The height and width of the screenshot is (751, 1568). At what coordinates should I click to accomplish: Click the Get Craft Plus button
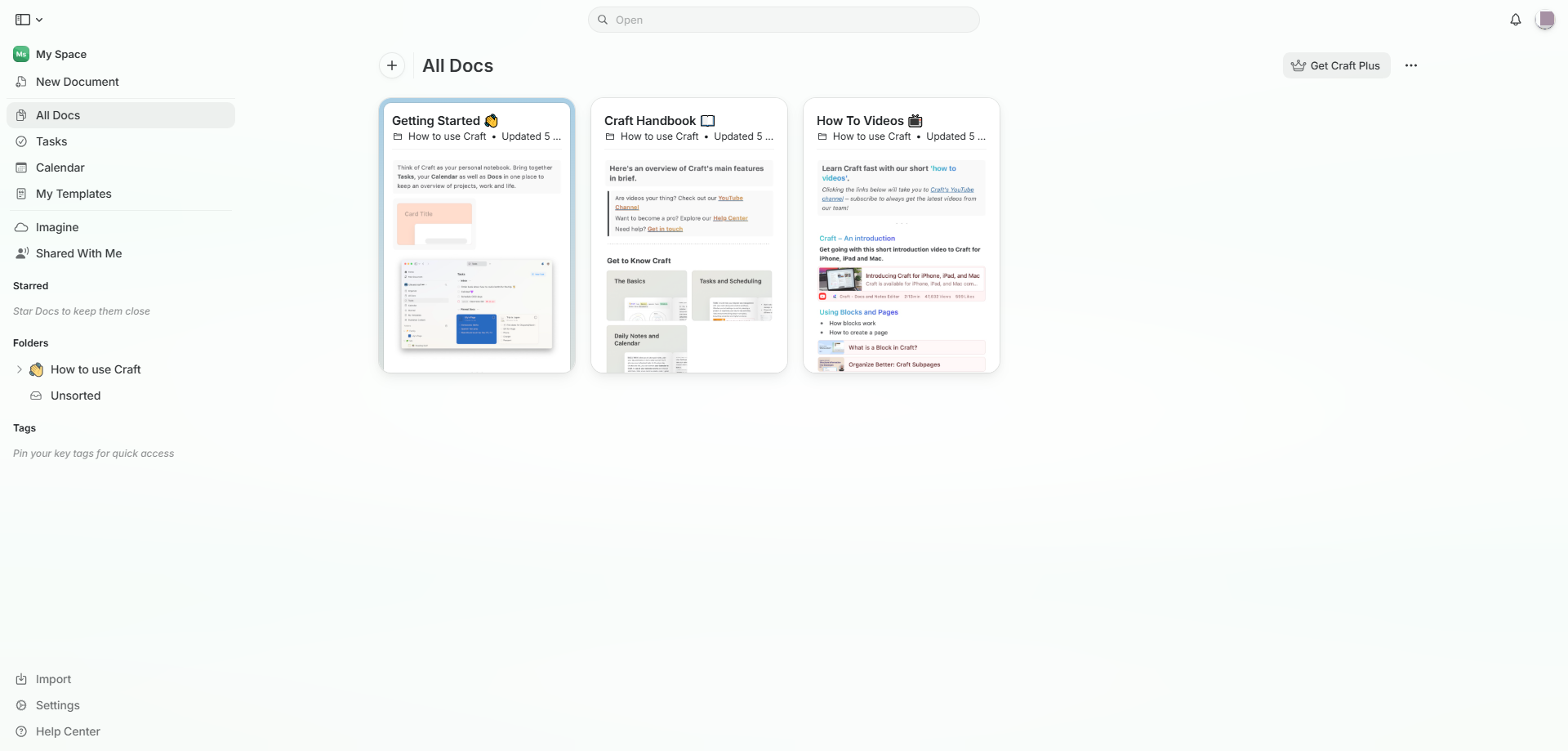tap(1336, 65)
